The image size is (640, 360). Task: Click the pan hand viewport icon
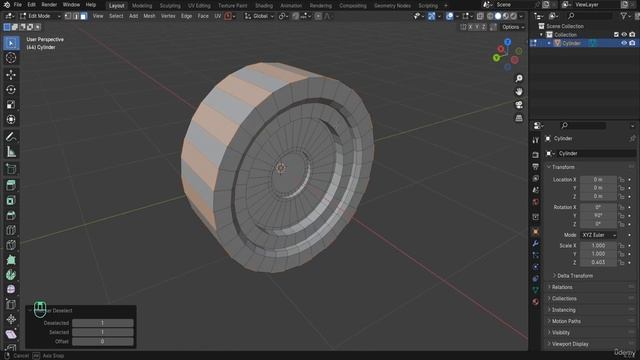[x=519, y=91]
